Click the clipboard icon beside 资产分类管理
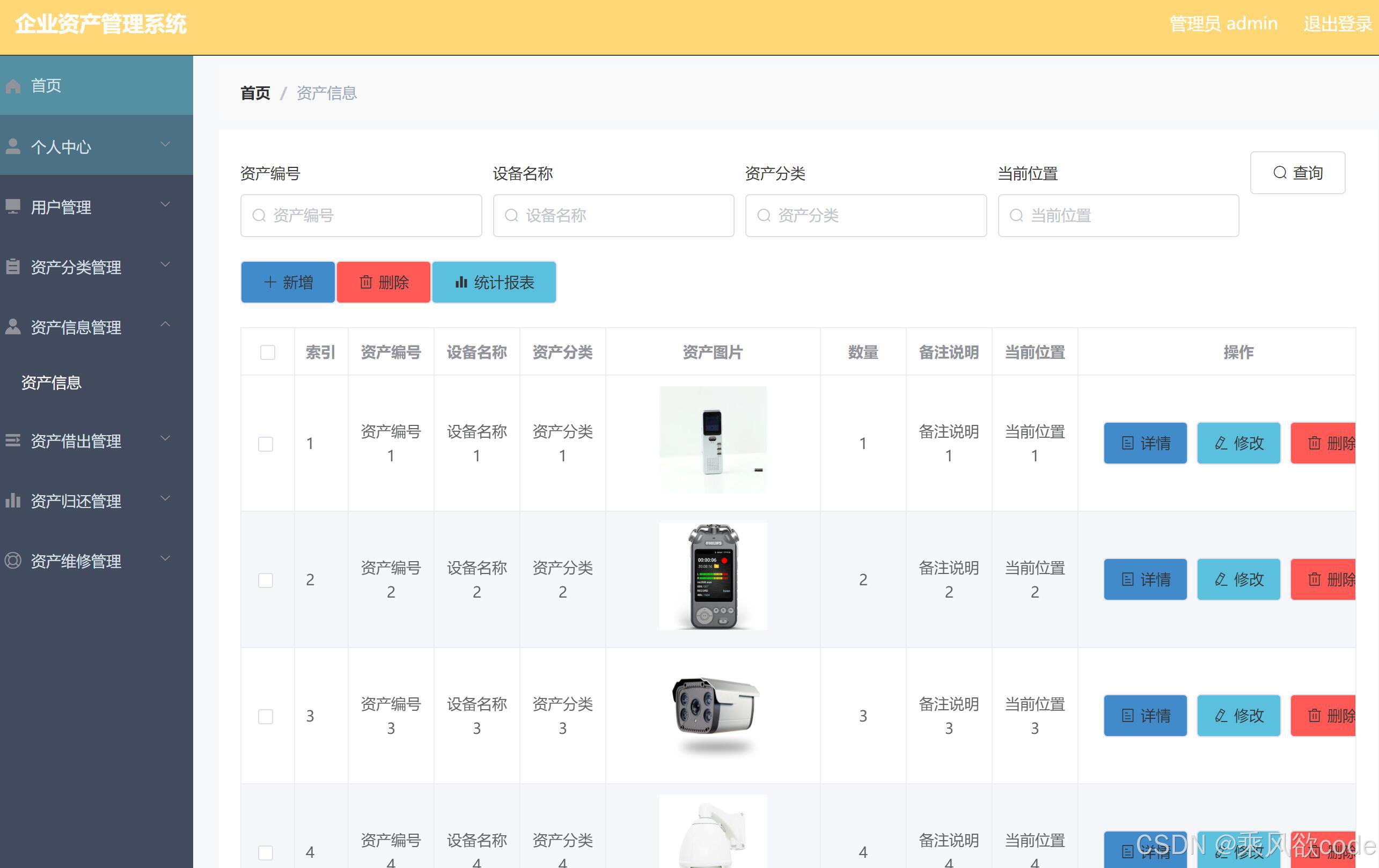 [13, 267]
